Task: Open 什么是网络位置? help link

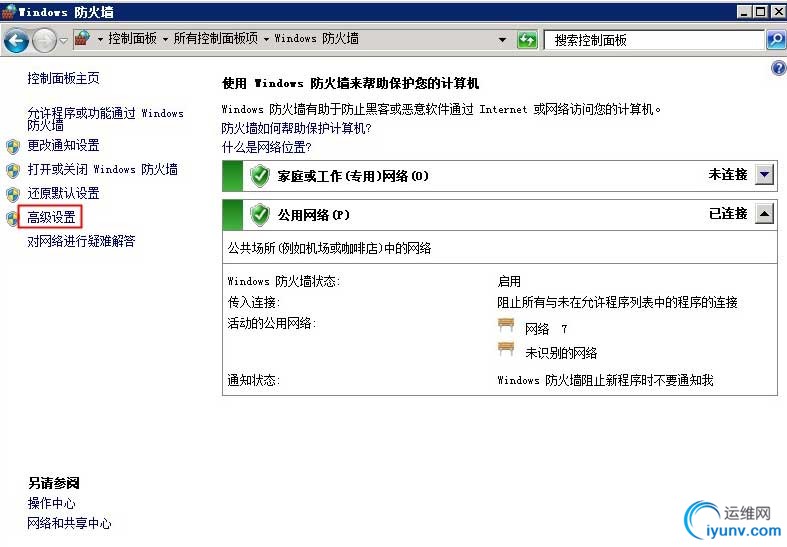Action: point(267,147)
